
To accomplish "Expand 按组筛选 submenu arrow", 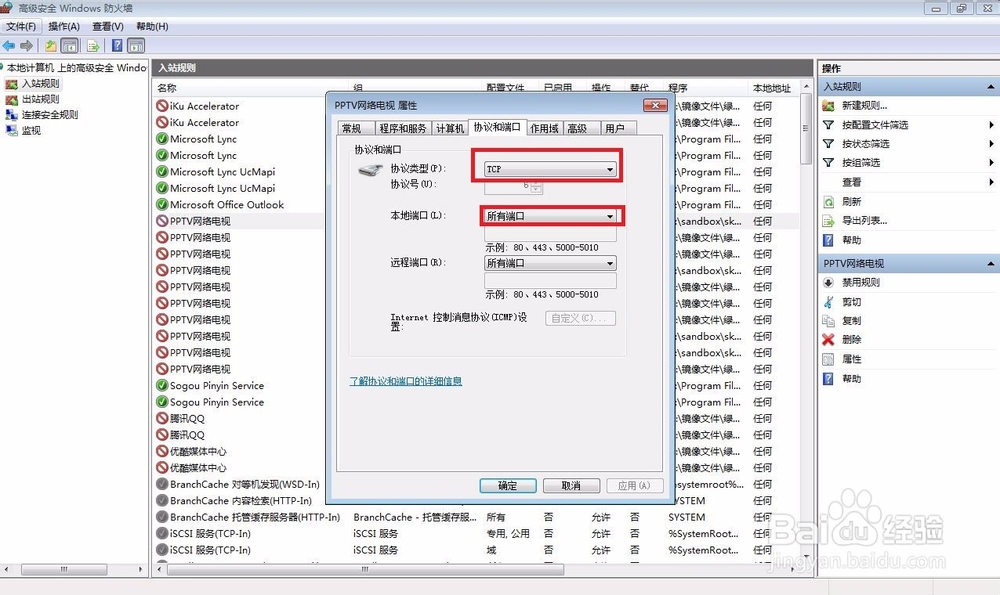I will (992, 163).
